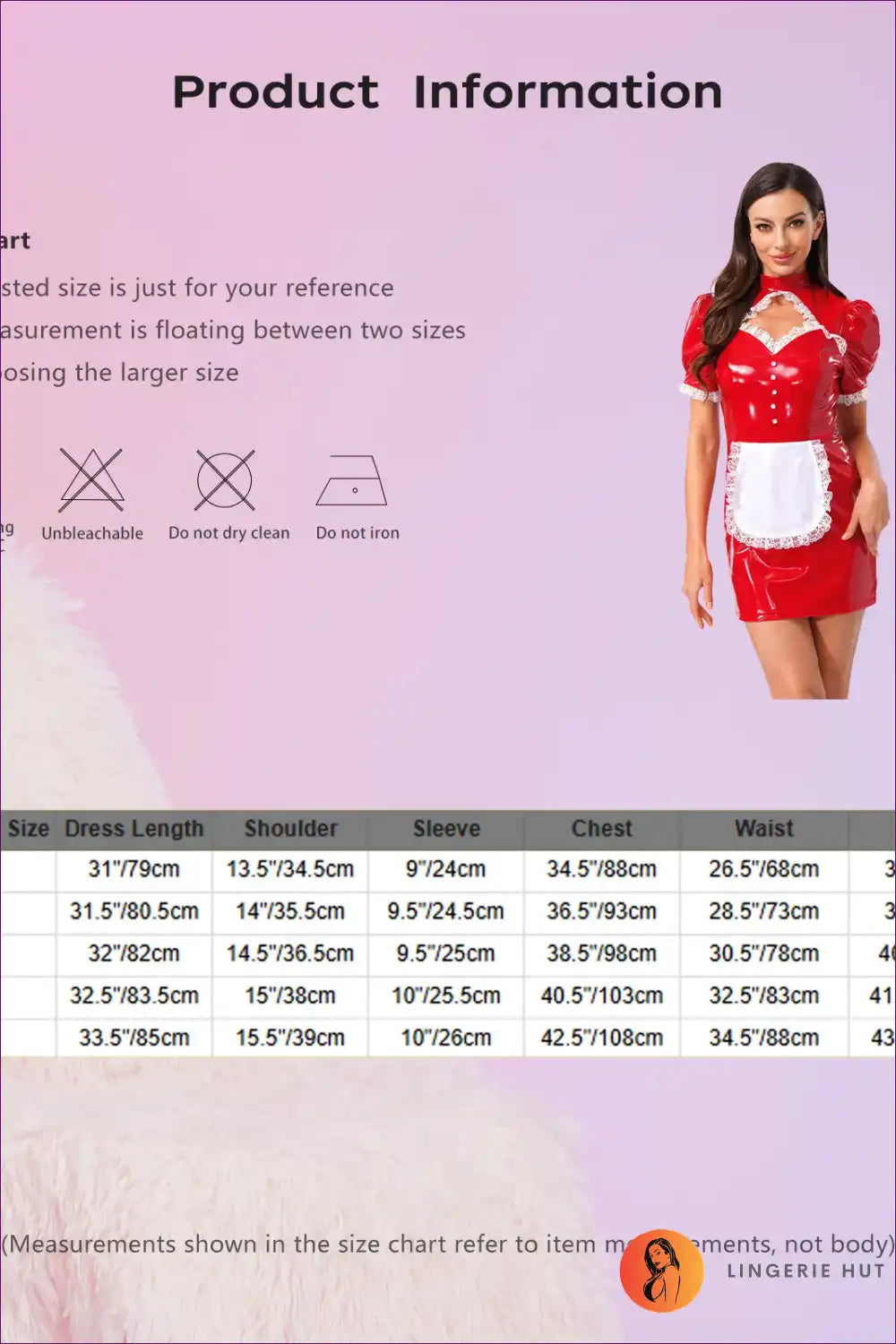Select the Chest column header
Viewport: 896px width, 1344px height.
coord(601,829)
